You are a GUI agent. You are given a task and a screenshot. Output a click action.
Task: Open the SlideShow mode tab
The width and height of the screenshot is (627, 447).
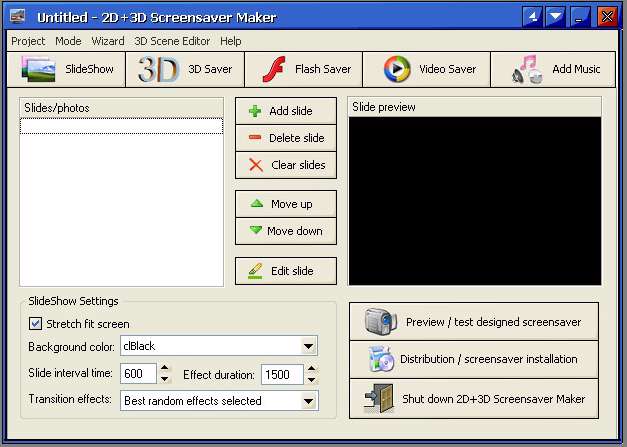[x=66, y=69]
